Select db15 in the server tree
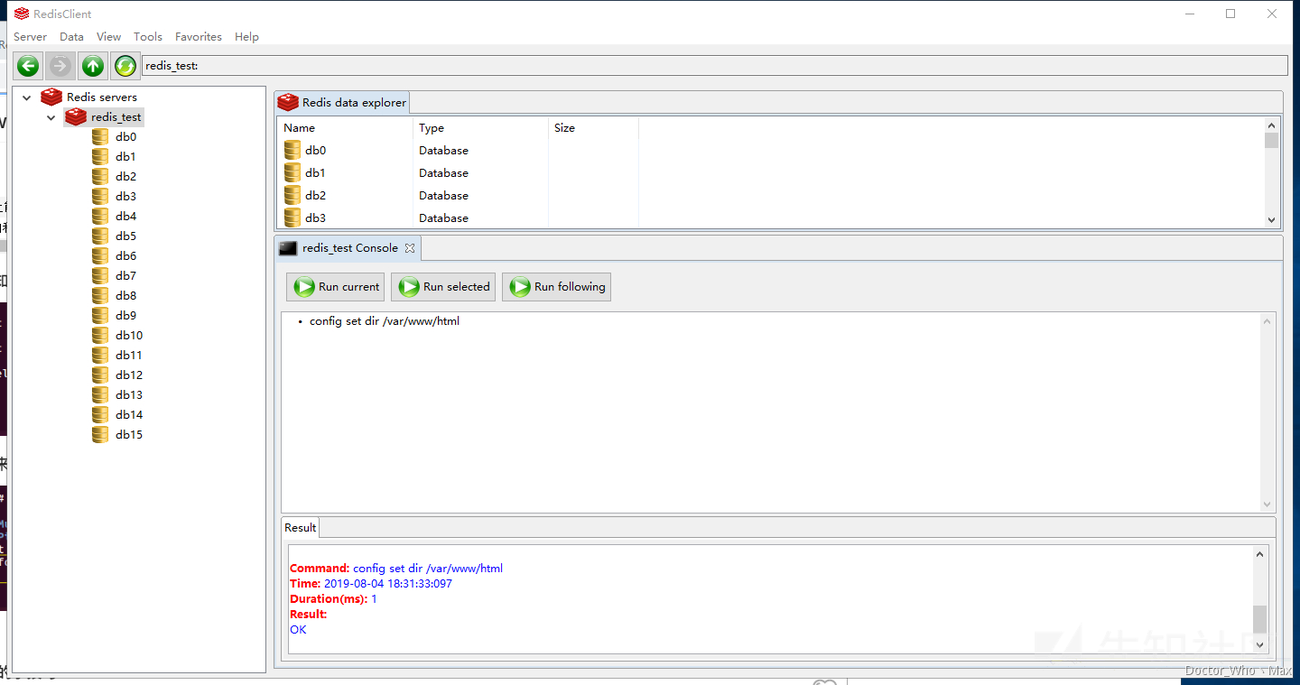The width and height of the screenshot is (1300, 685). (x=128, y=435)
